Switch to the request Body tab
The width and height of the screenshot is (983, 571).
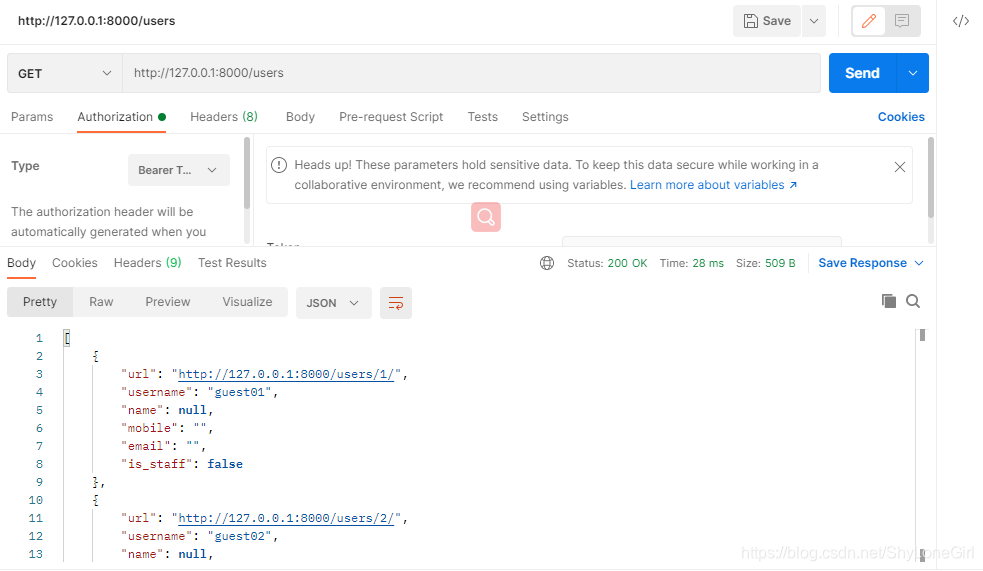300,117
